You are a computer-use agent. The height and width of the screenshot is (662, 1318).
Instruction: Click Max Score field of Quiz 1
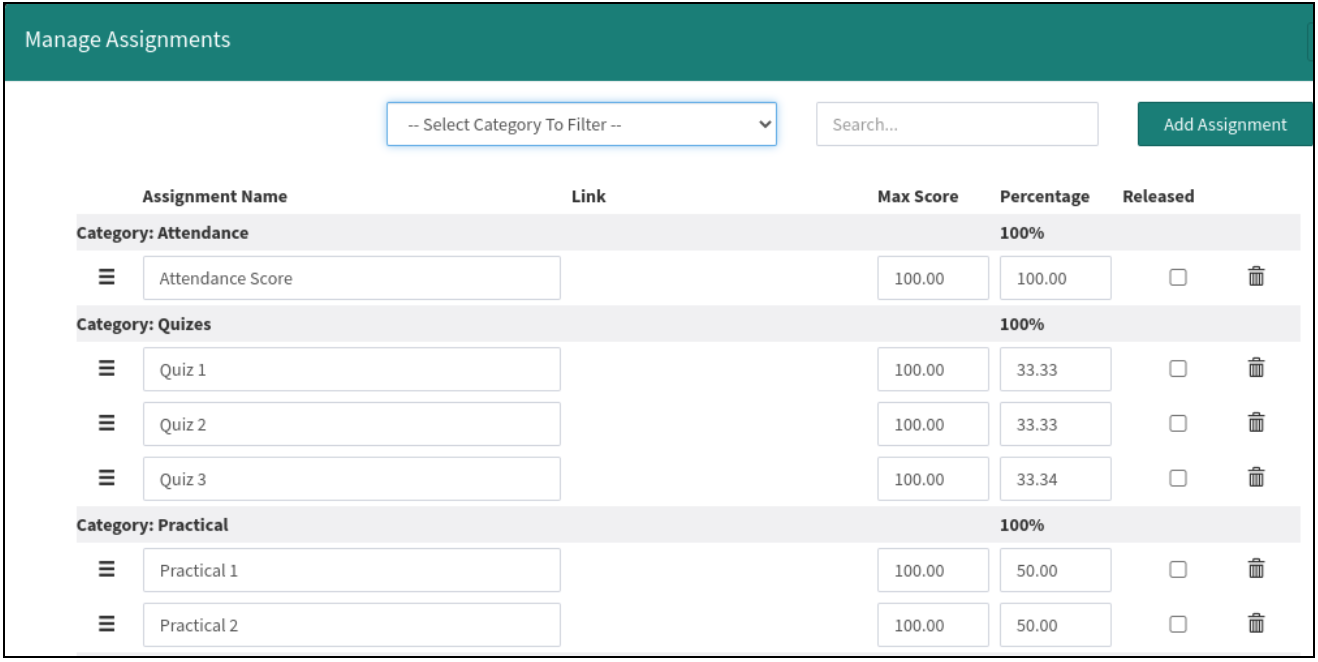point(933,369)
